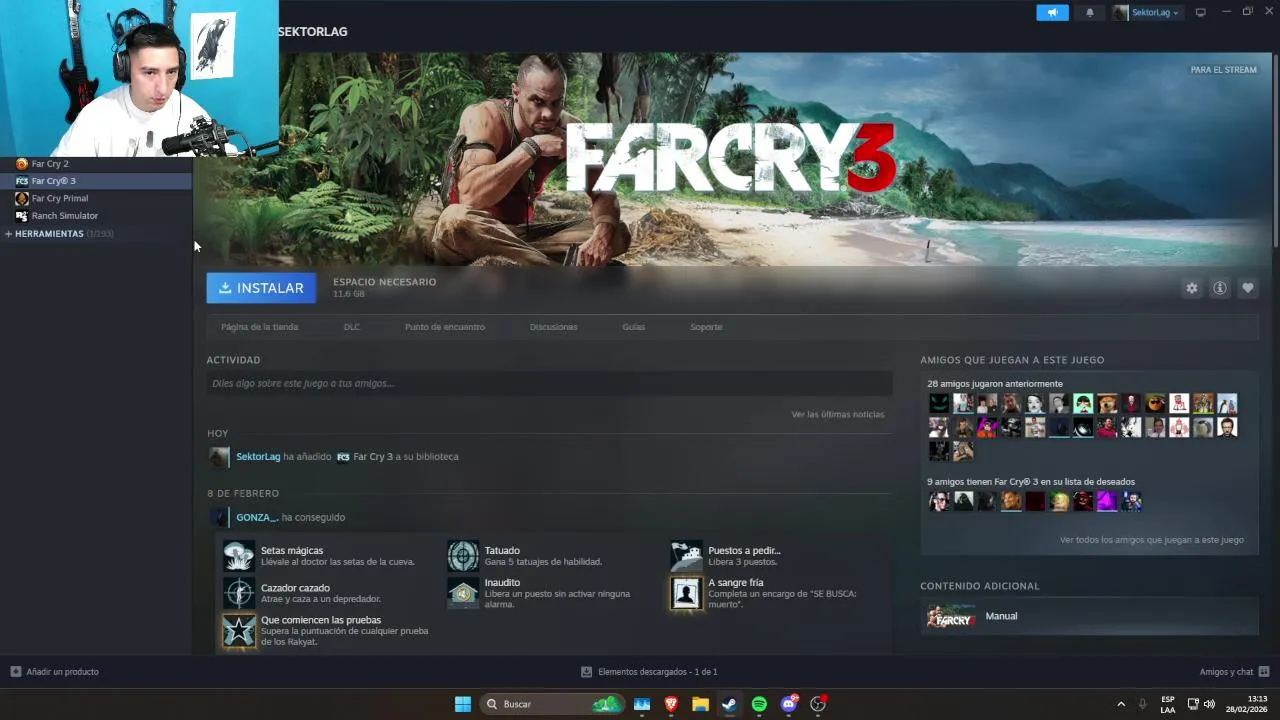1280x720 pixels.
Task: Open the notifications bell
Action: pyautogui.click(x=1090, y=13)
